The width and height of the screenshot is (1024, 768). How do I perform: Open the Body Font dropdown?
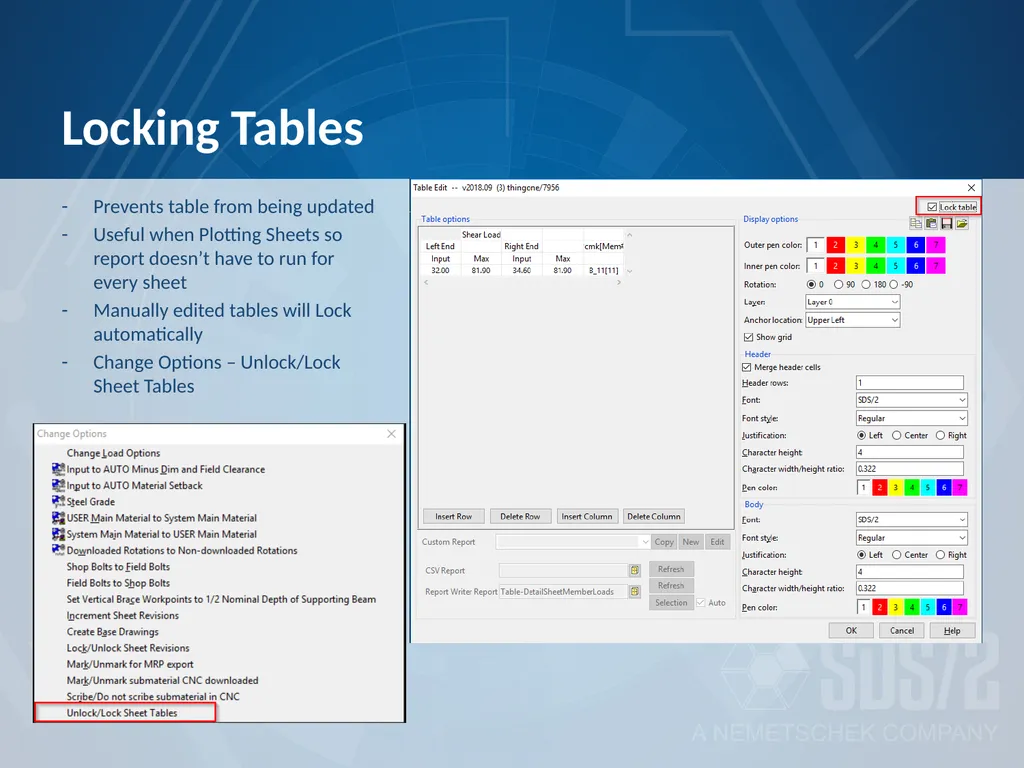(911, 520)
